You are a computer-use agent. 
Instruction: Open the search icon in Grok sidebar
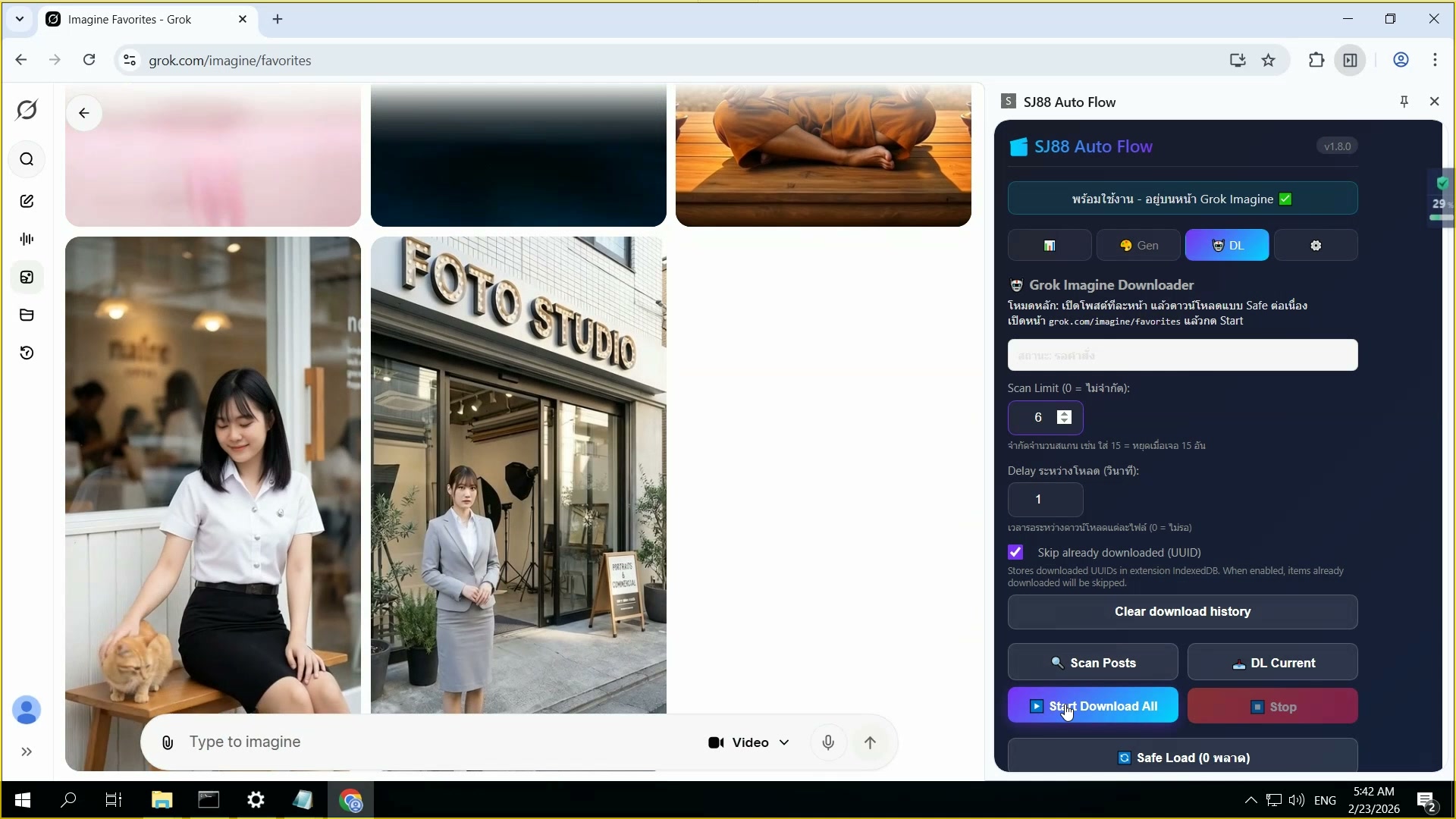coord(27,159)
